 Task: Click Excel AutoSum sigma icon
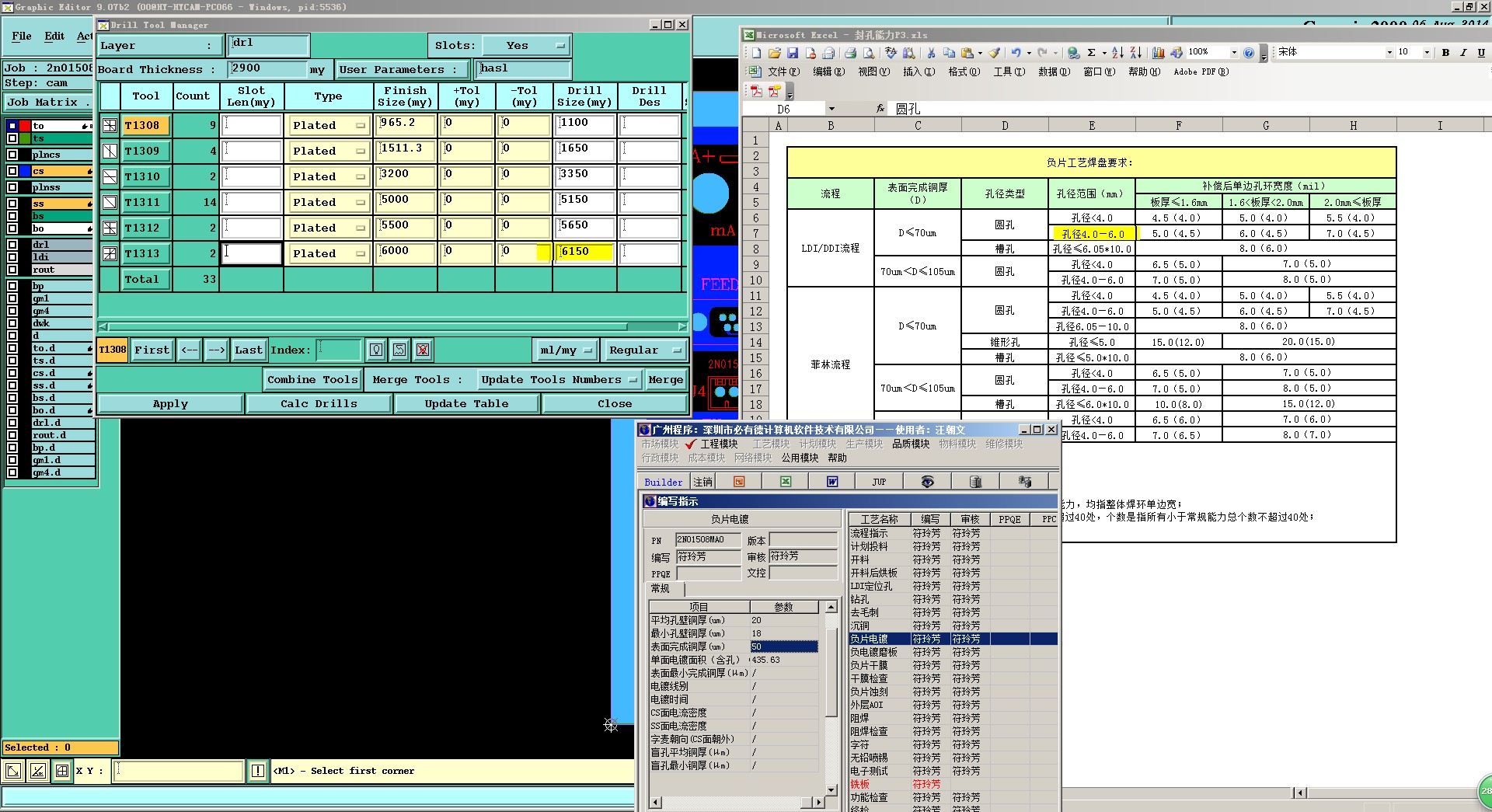(1091, 53)
